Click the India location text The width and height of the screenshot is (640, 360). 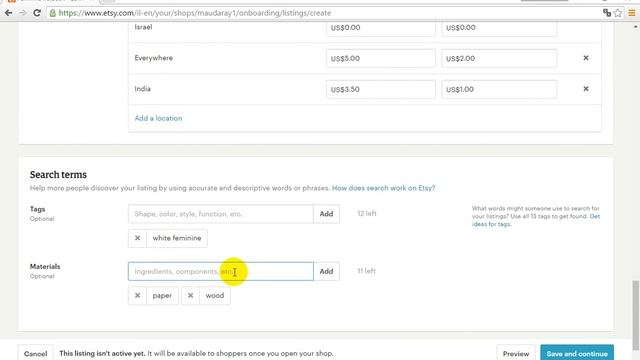pyautogui.click(x=142, y=89)
